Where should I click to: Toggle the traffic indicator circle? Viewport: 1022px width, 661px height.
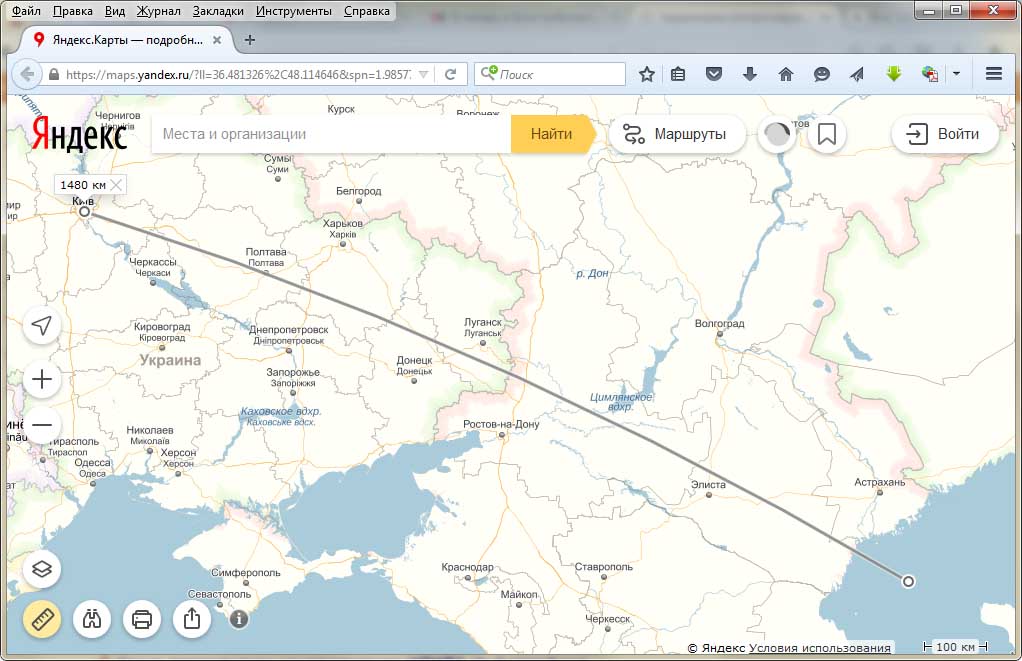(x=777, y=134)
